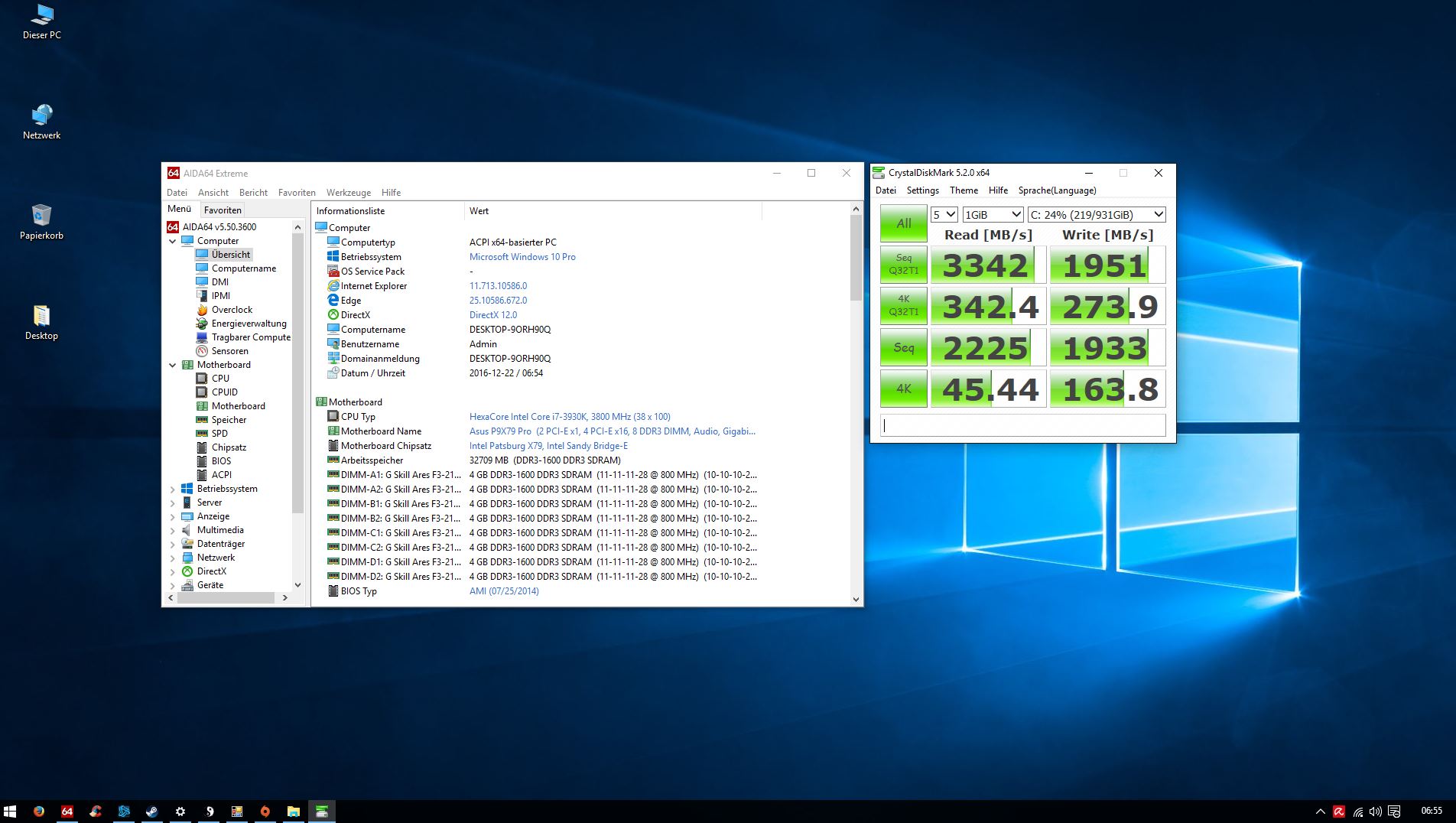The height and width of the screenshot is (823, 1456).
Task: Open the SPD entry in the tree
Action: coord(219,434)
